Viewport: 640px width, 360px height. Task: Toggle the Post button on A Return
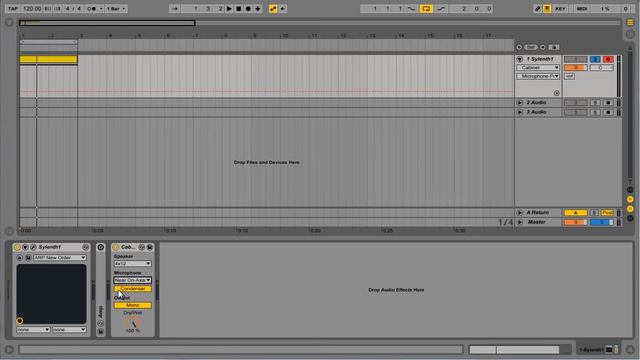(x=607, y=213)
